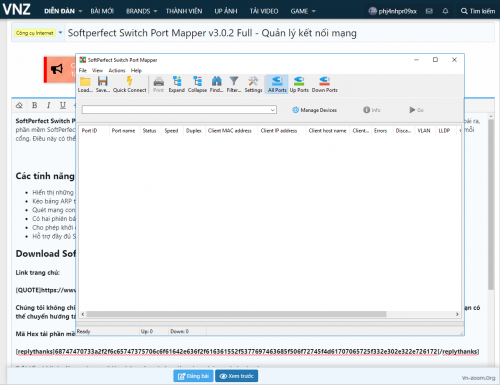Expand the GAME dropdown menu
500x385 pixels.
(x=303, y=11)
